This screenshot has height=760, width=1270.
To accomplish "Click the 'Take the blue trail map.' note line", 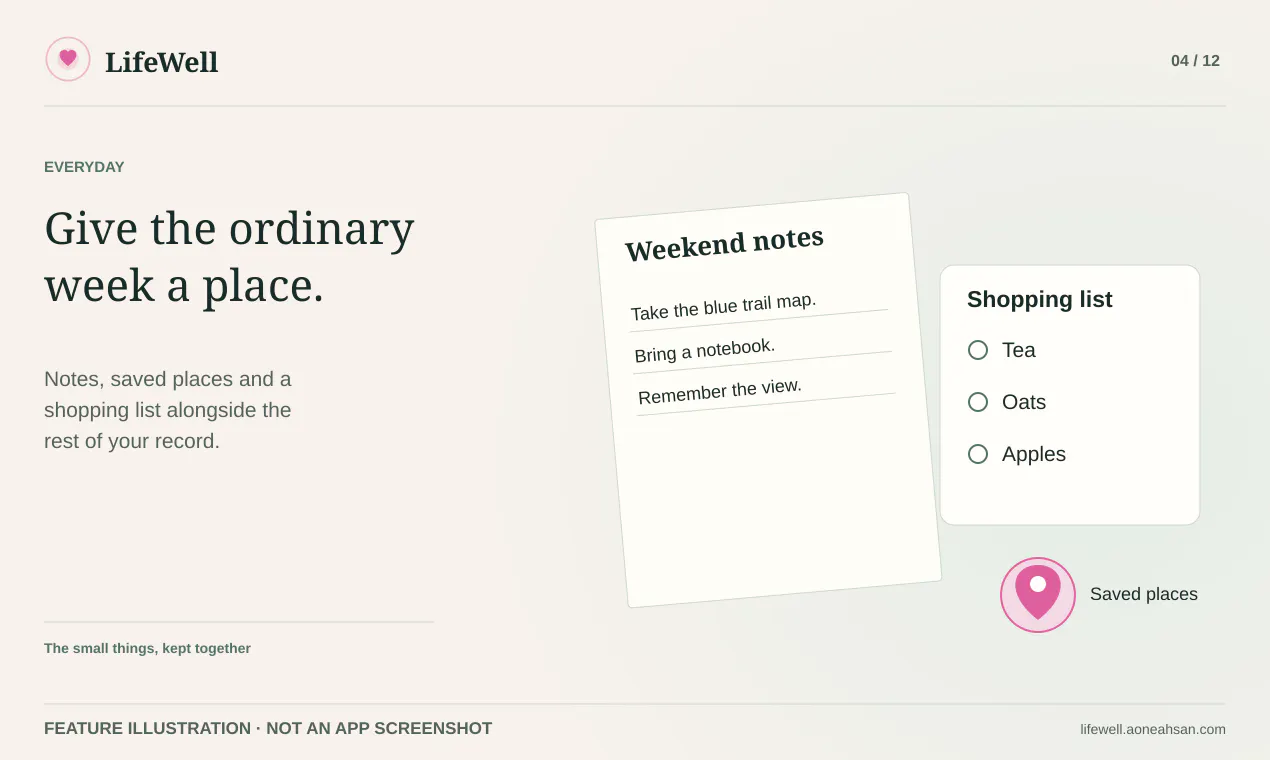I will [724, 306].
